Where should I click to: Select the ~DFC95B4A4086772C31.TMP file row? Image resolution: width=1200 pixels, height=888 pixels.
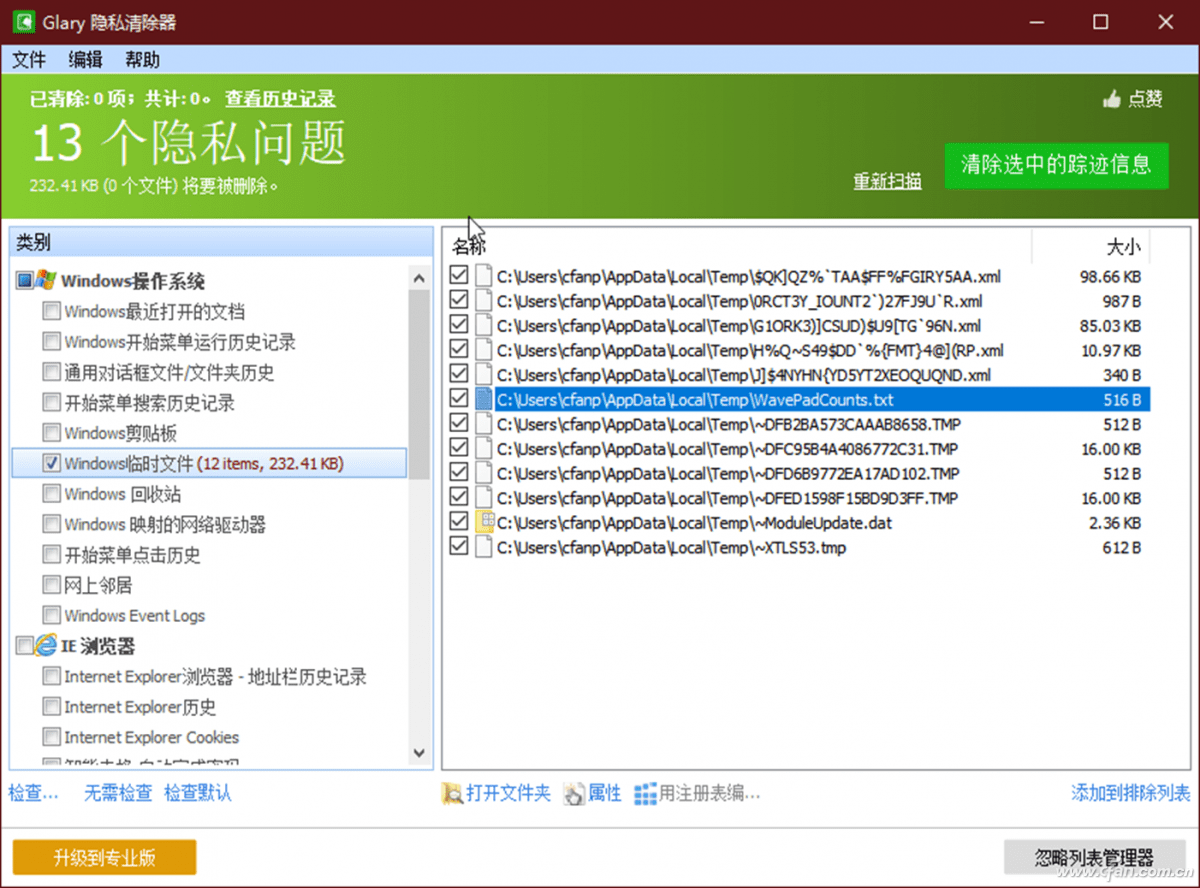[798, 449]
